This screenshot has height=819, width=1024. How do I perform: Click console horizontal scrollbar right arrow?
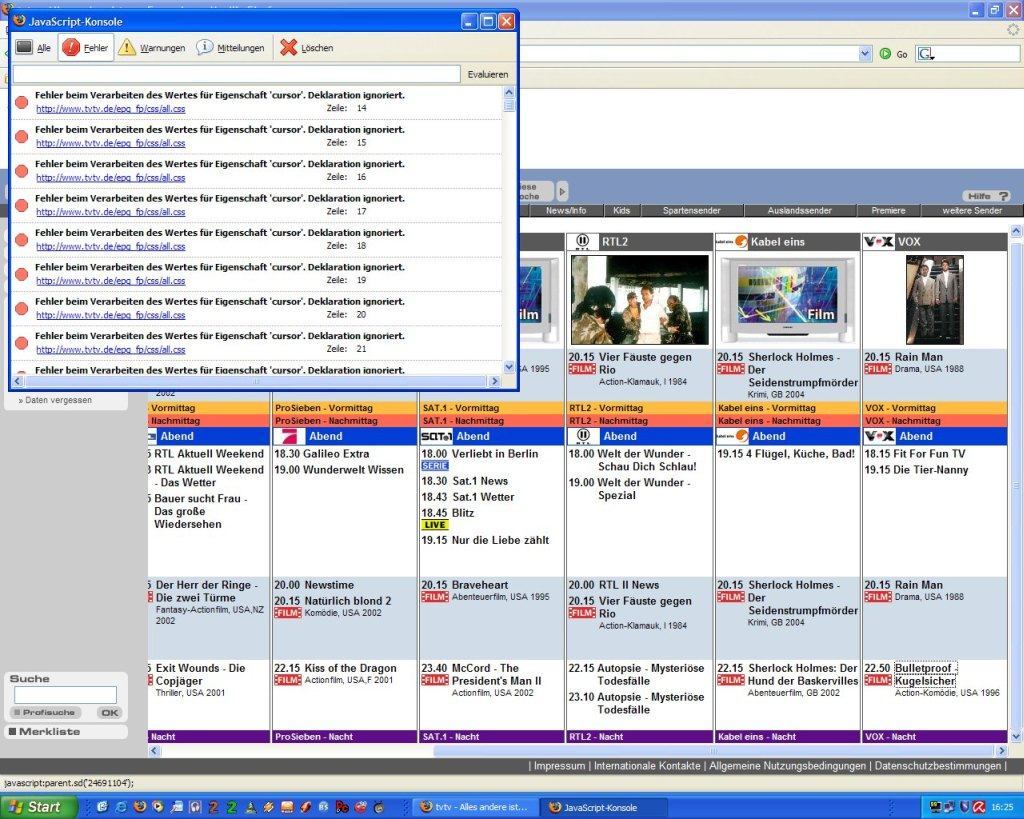click(x=494, y=381)
